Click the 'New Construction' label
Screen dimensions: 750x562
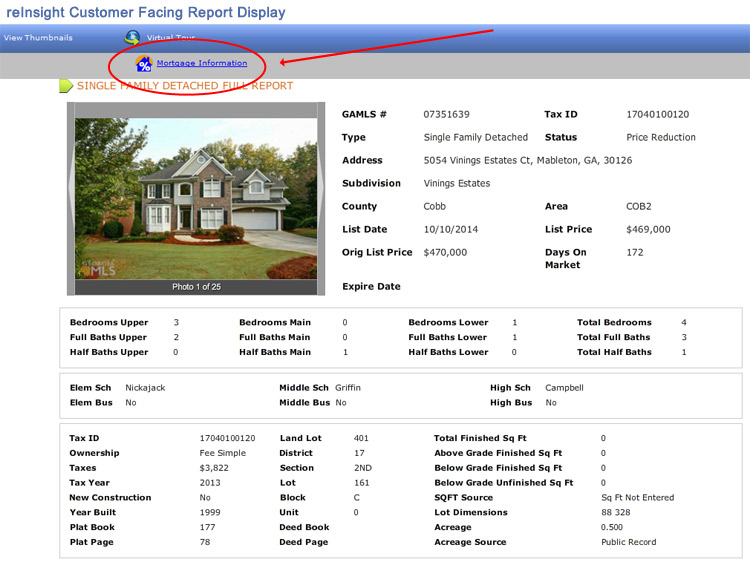pyautogui.click(x=110, y=497)
